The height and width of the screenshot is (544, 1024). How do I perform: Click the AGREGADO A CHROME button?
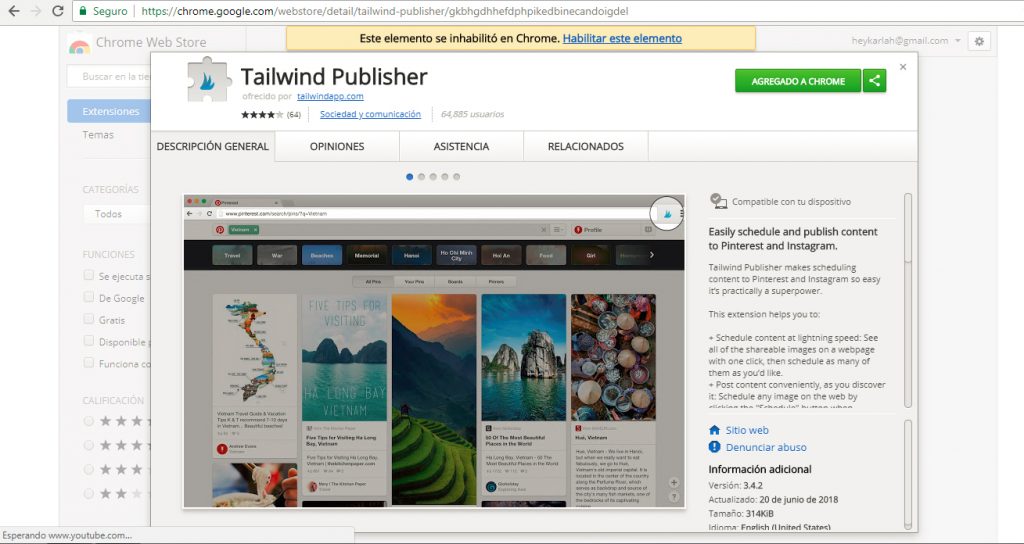coord(798,81)
